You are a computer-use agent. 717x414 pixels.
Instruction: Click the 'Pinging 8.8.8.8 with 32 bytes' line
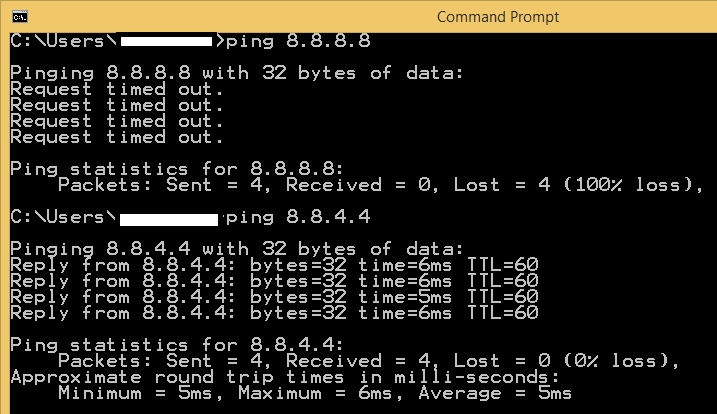[237, 73]
